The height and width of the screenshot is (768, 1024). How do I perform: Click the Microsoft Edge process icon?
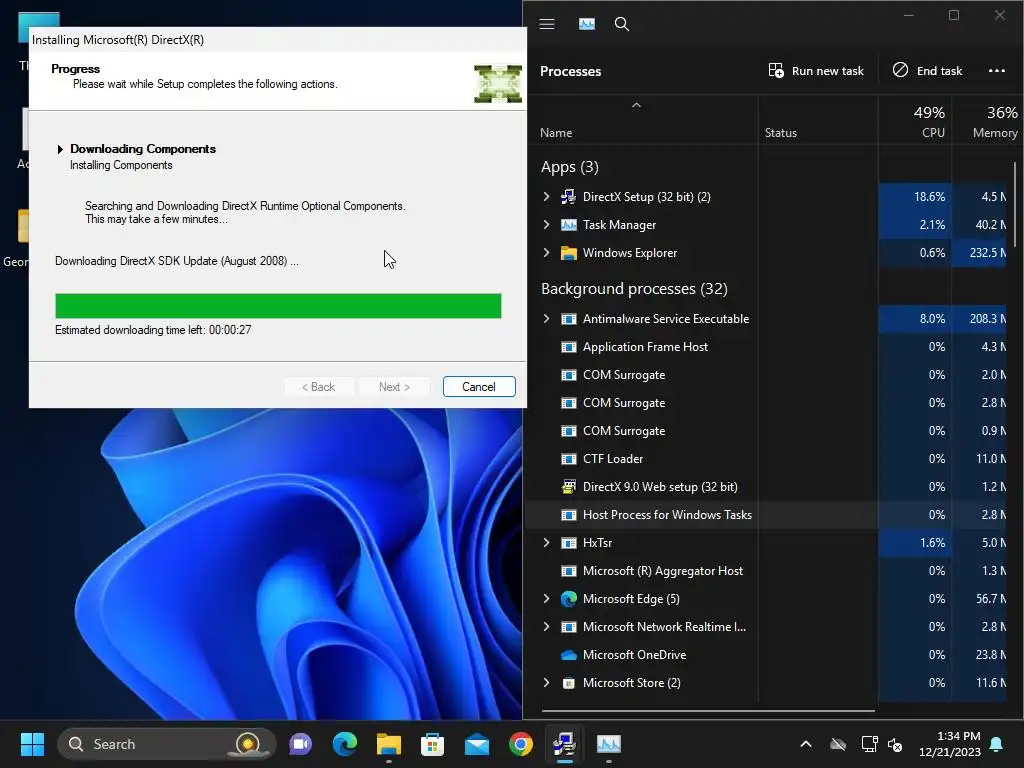[x=569, y=599]
